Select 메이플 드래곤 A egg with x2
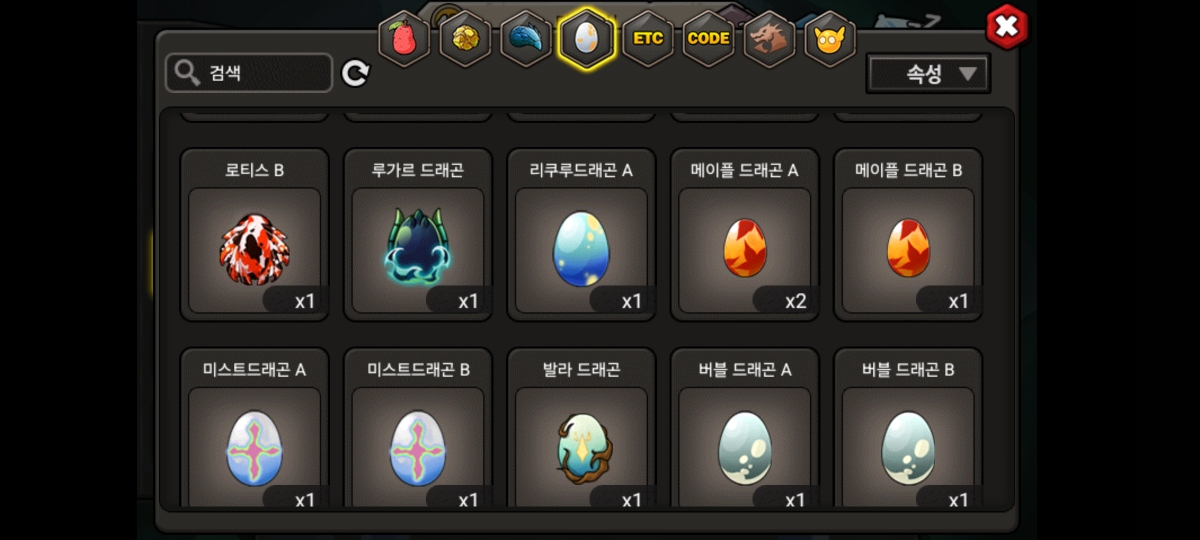Viewport: 1200px width, 540px height. 745,235
